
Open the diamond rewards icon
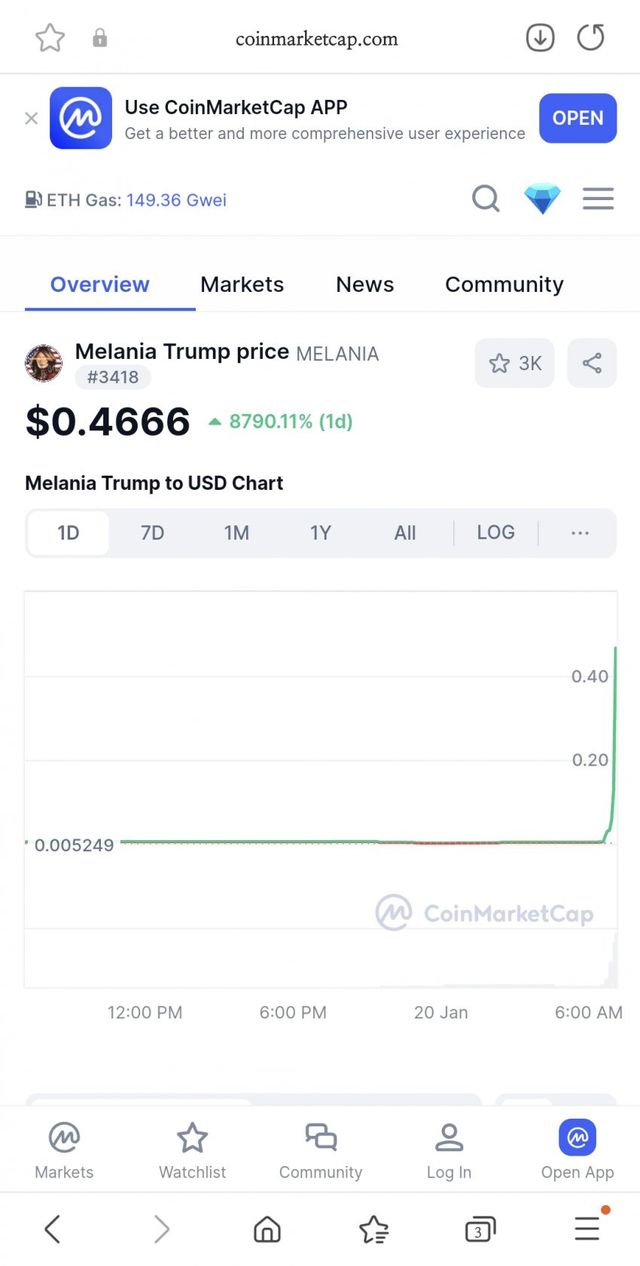[x=542, y=199]
